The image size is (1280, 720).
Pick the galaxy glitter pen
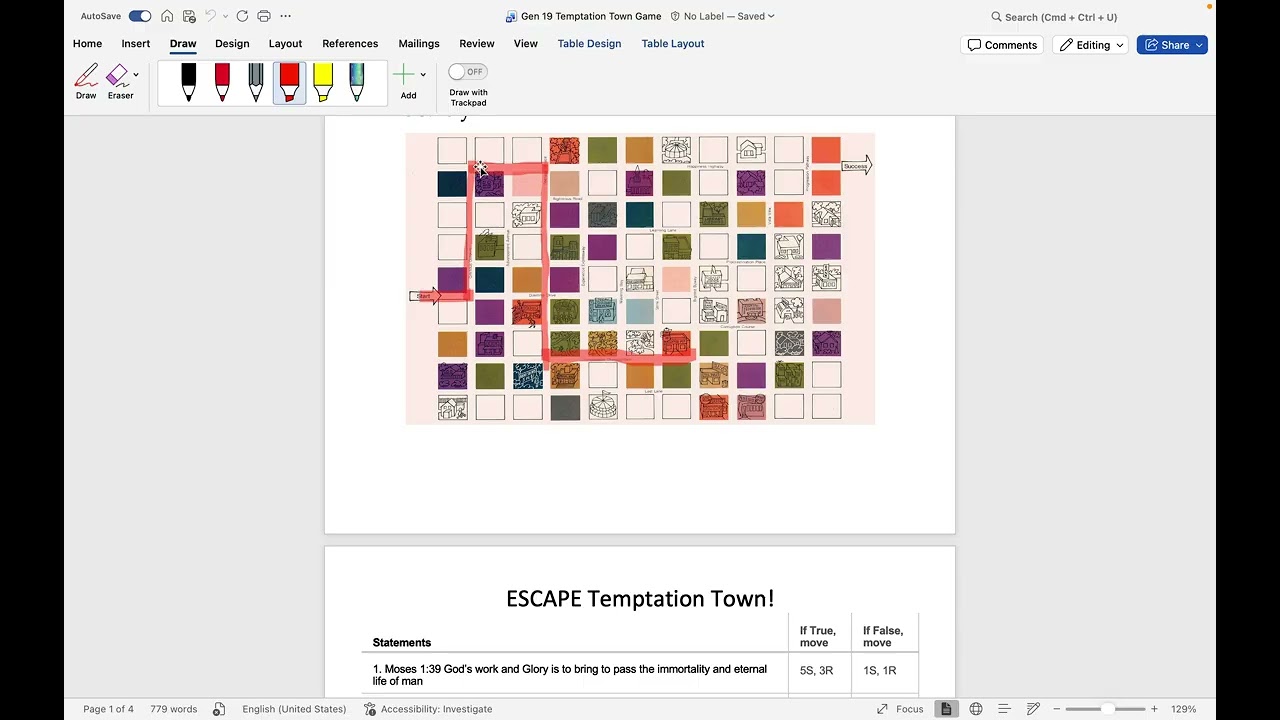[x=357, y=82]
